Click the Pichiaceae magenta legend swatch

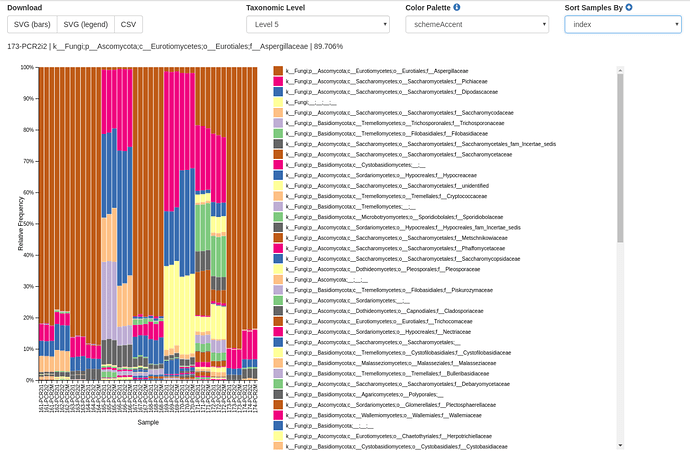[278, 82]
